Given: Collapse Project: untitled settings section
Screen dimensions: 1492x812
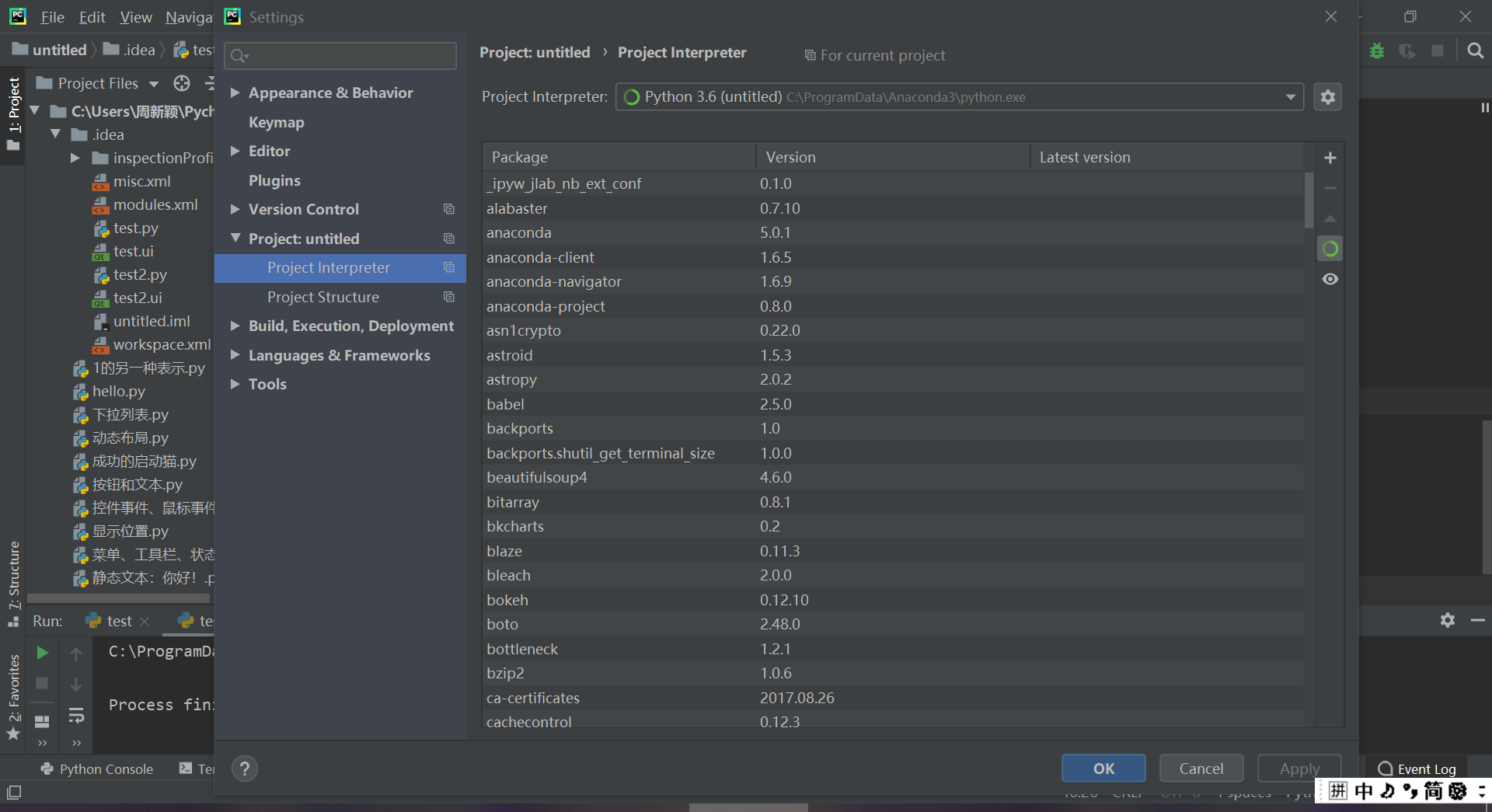Looking at the screenshot, I should 235,239.
